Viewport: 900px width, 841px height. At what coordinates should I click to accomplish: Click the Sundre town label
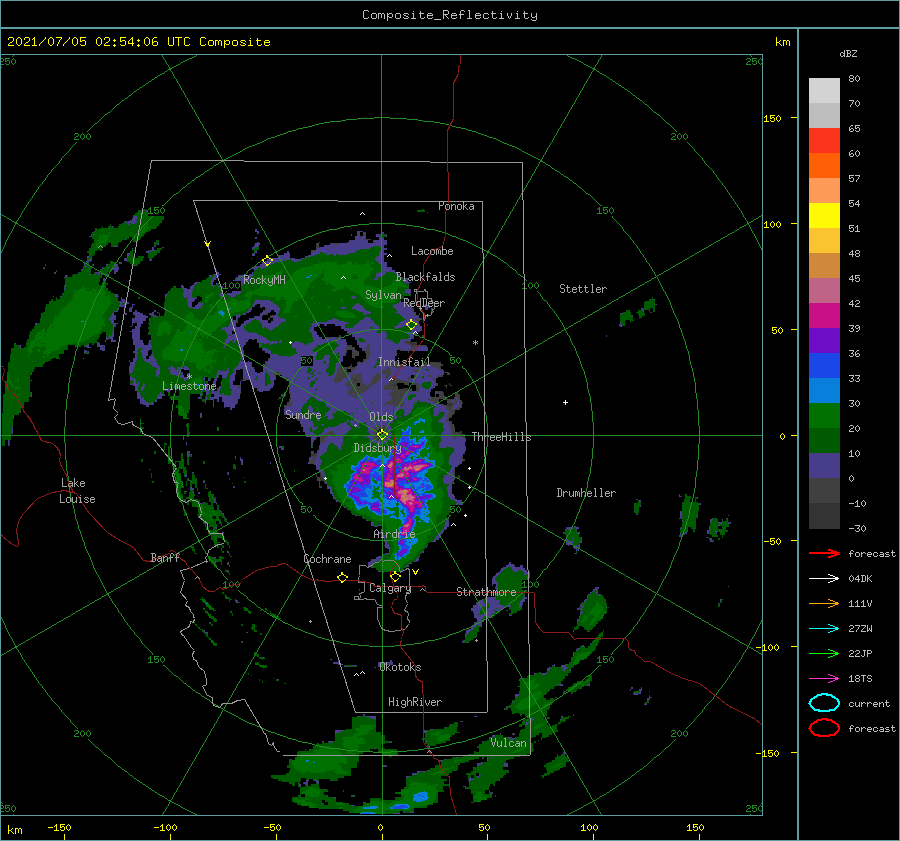click(303, 415)
